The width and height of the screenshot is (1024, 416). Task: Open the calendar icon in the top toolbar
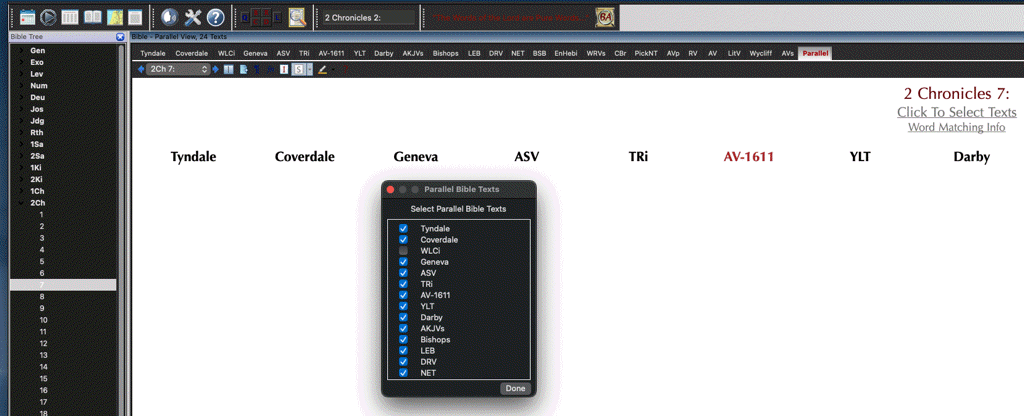[x=27, y=17]
